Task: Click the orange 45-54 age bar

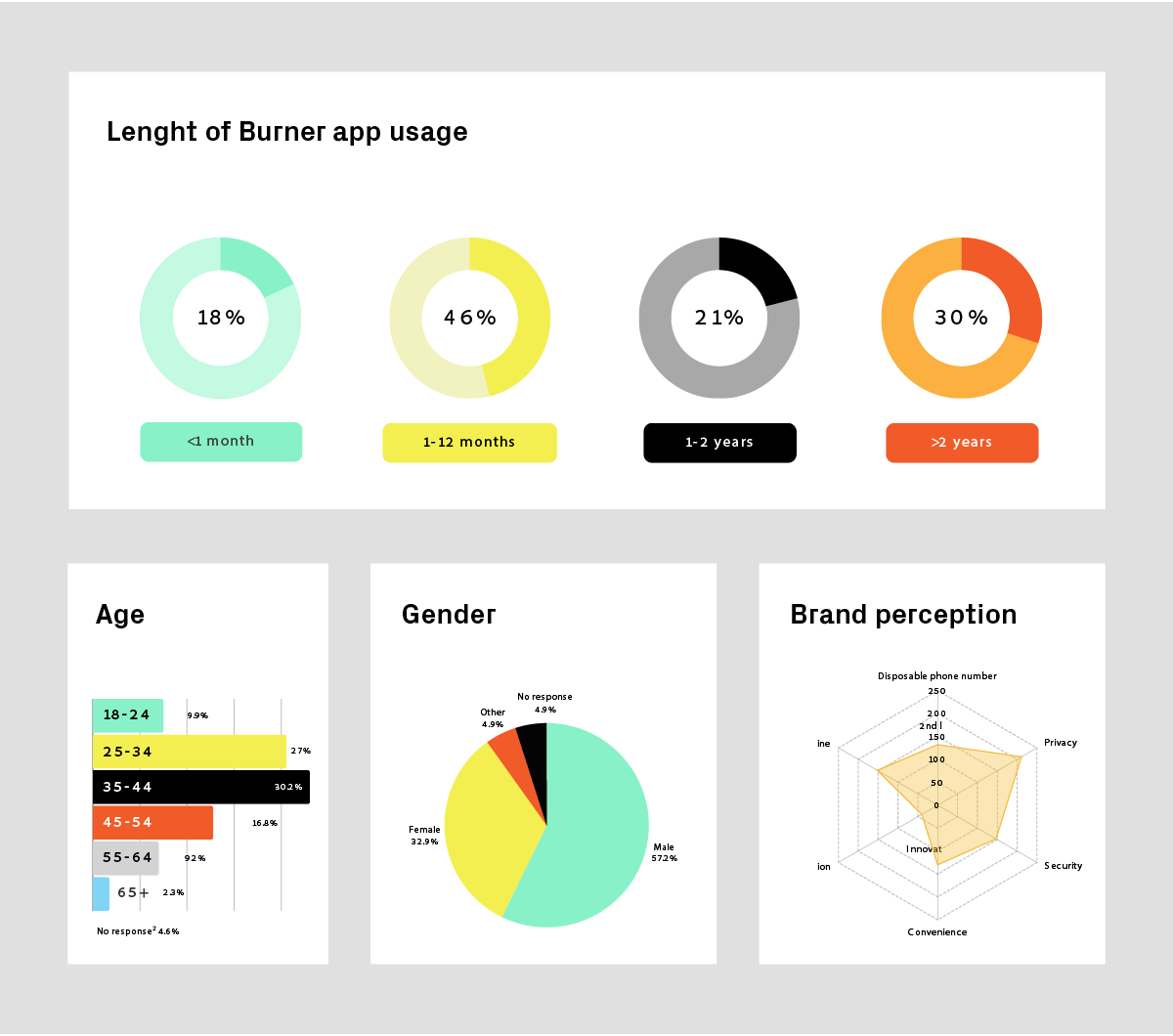Action: click(152, 822)
